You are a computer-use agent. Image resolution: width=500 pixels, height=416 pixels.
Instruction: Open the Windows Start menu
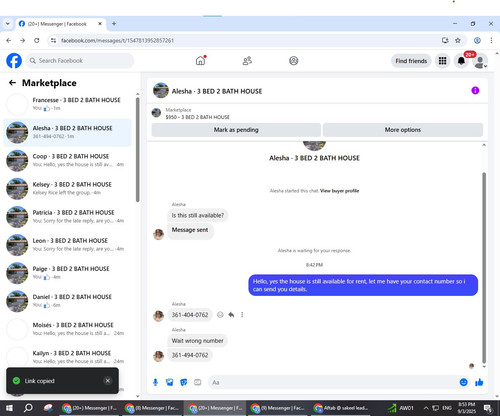pos(9,408)
